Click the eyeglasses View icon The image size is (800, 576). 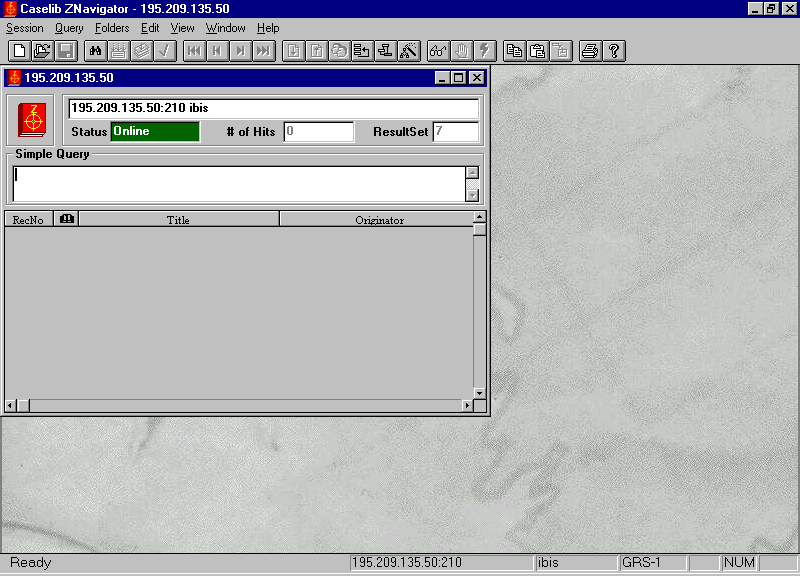[x=438, y=51]
